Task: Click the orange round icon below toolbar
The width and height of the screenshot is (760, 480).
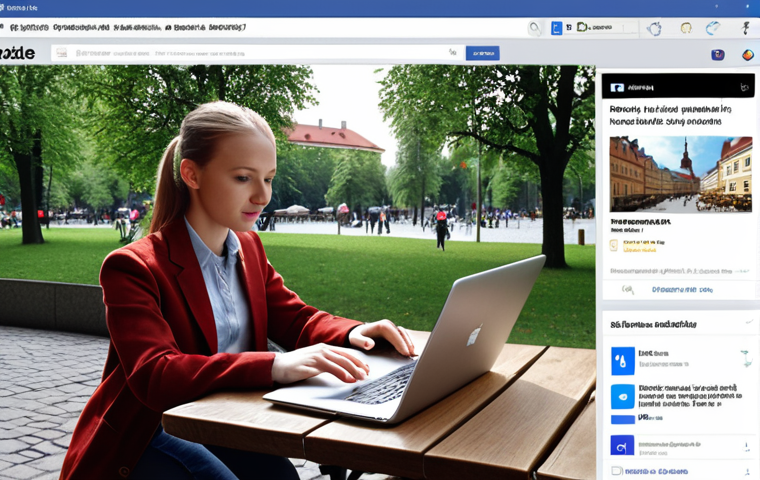Action: point(748,55)
